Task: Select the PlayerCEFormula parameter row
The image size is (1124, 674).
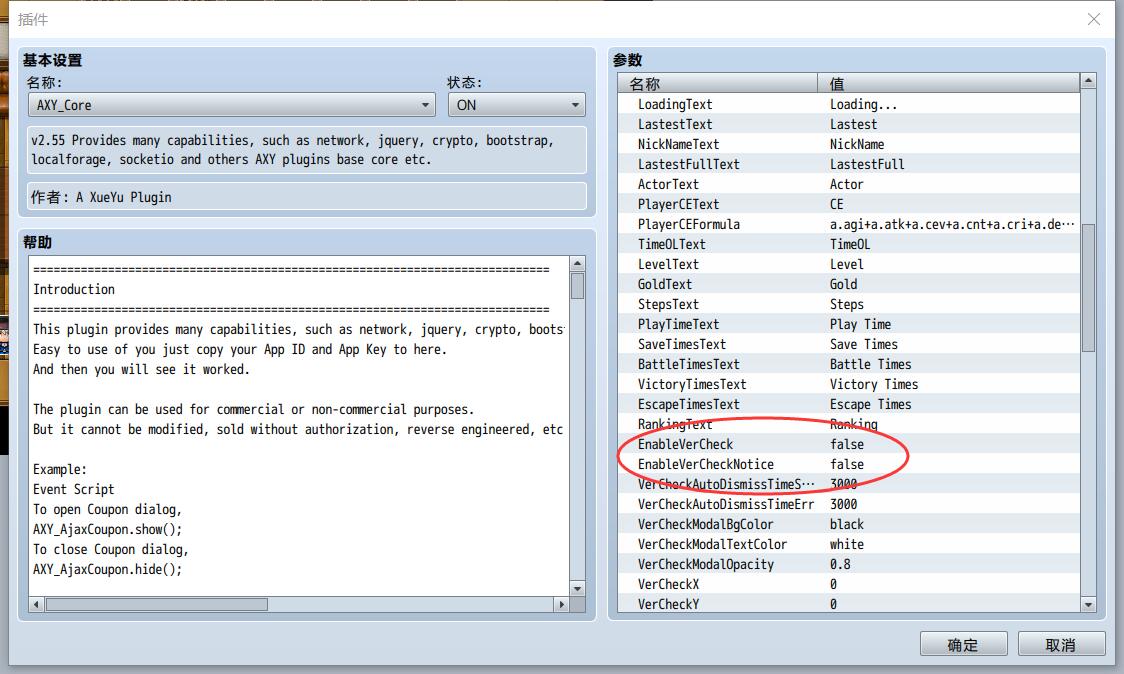Action: point(849,224)
